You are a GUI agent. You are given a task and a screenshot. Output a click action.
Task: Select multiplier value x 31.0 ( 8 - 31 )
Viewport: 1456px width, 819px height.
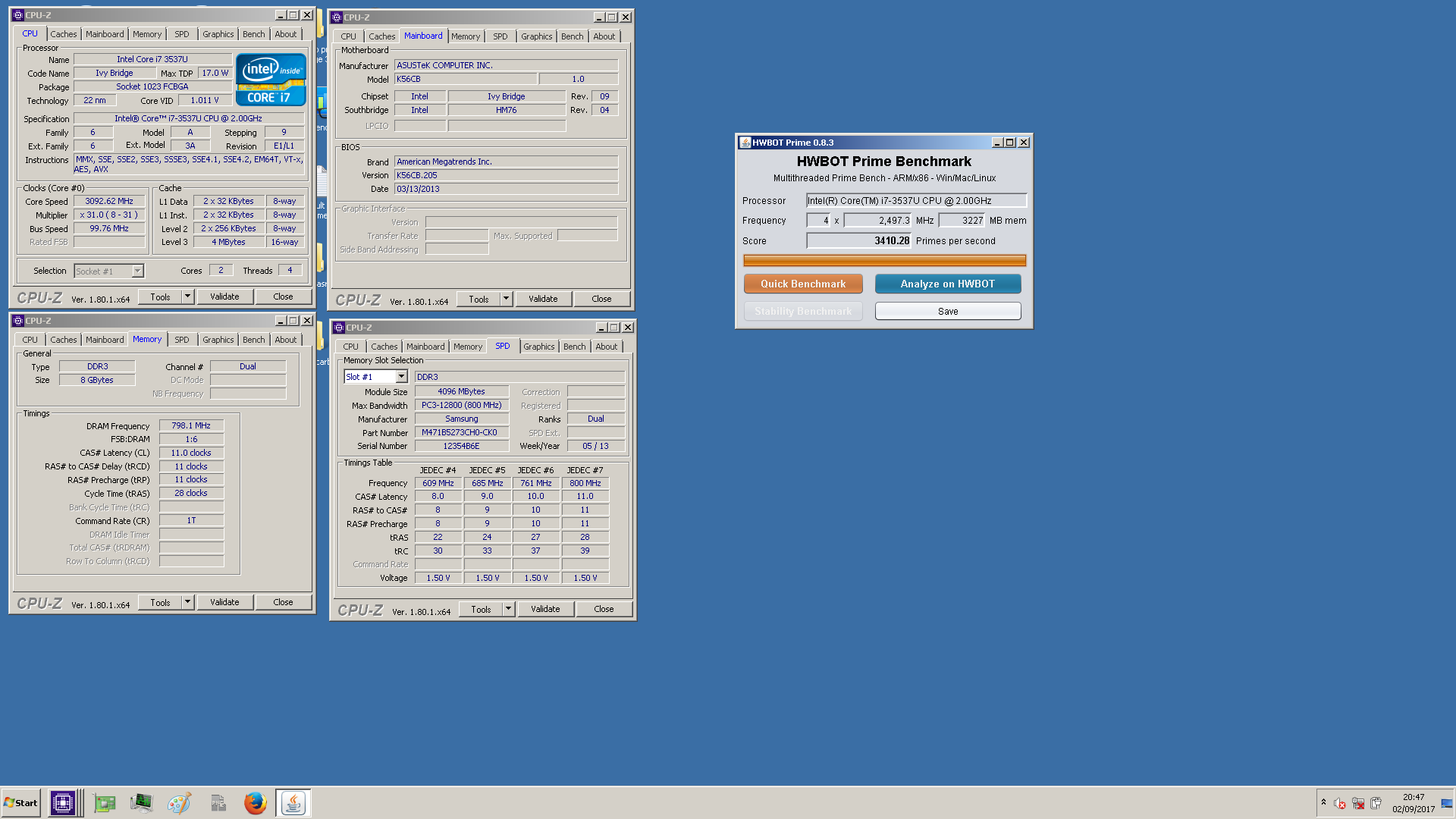pyautogui.click(x=109, y=215)
